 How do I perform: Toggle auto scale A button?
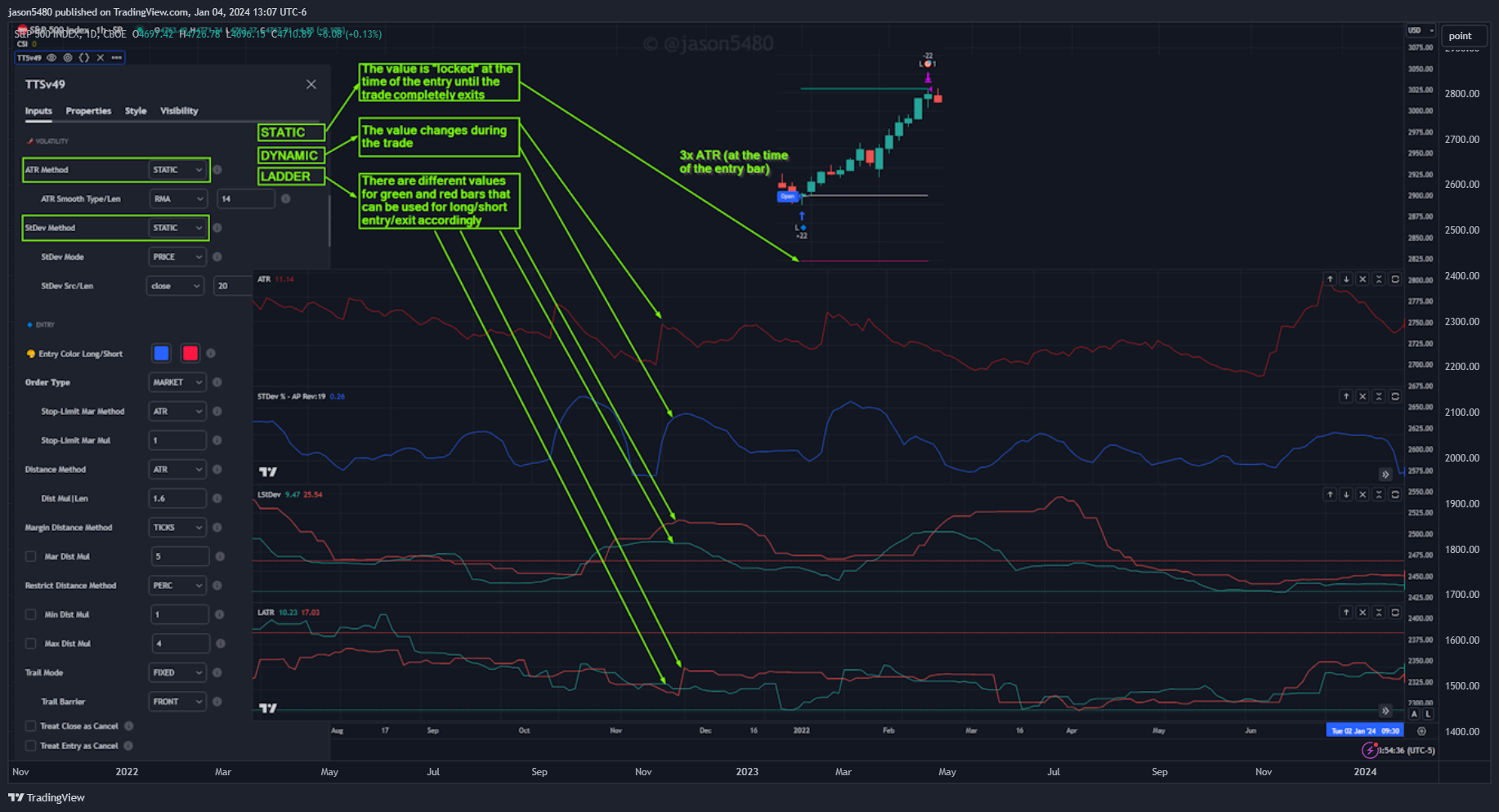[1415, 713]
